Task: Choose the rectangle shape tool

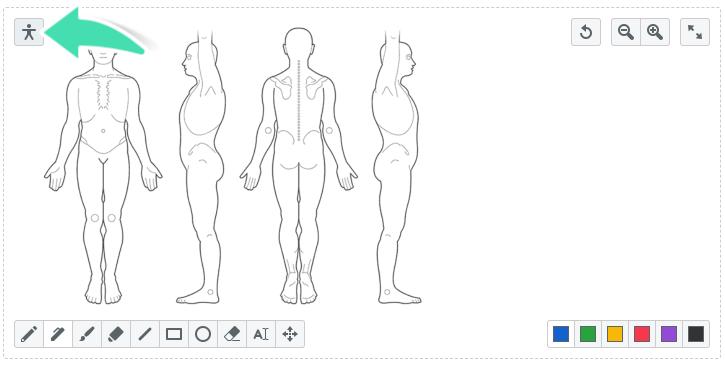Action: [174, 334]
